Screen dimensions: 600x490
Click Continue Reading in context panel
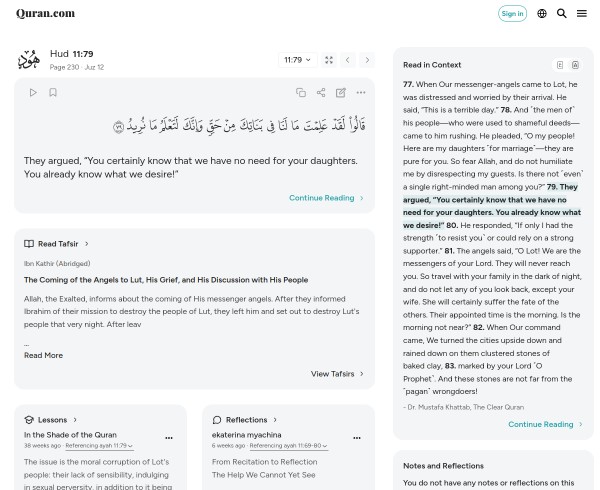(545, 424)
